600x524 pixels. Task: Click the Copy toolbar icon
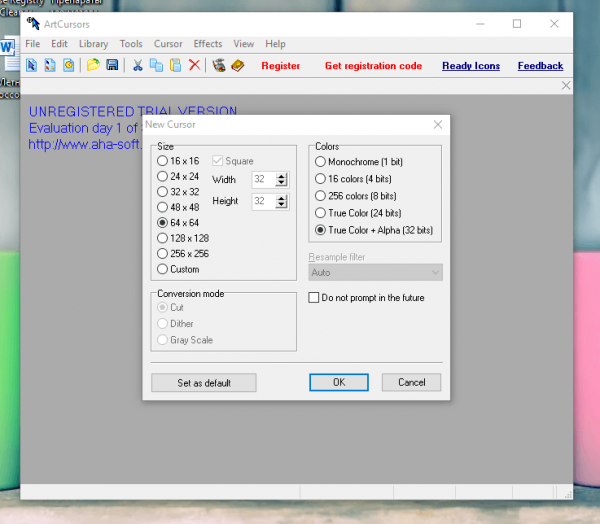point(156,65)
